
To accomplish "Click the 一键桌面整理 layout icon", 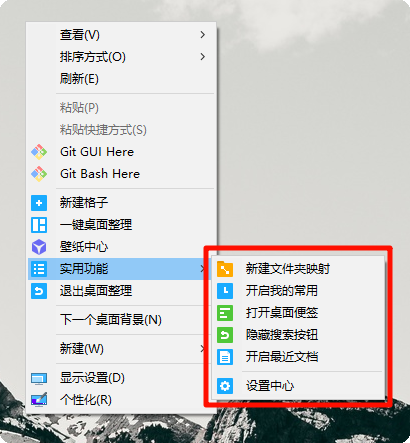I will coord(39,225).
